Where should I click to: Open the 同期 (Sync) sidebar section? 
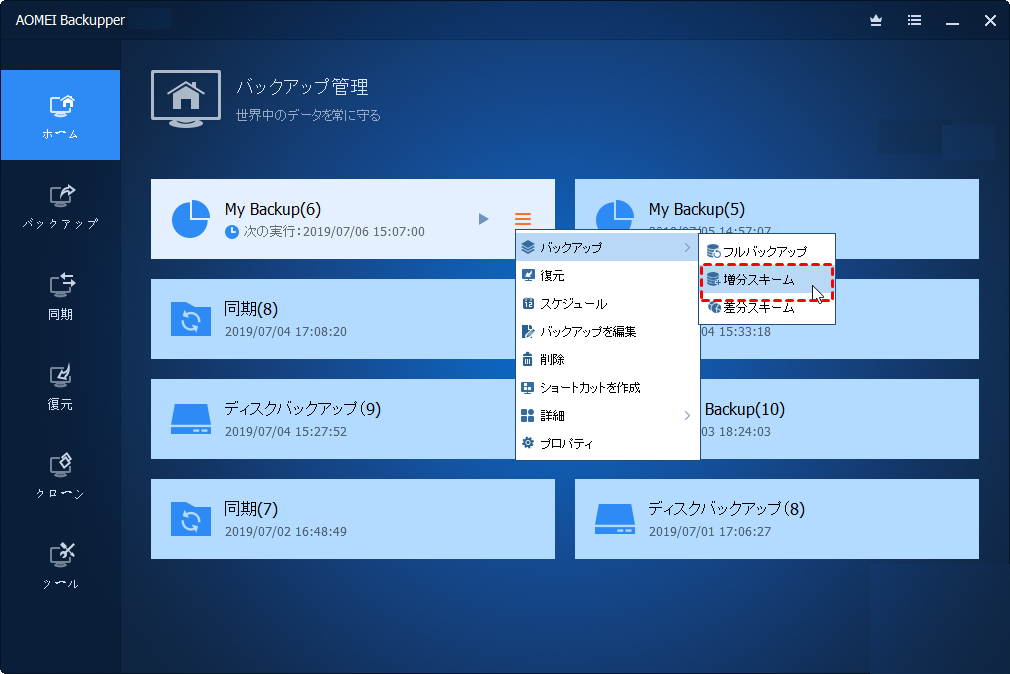(61, 296)
